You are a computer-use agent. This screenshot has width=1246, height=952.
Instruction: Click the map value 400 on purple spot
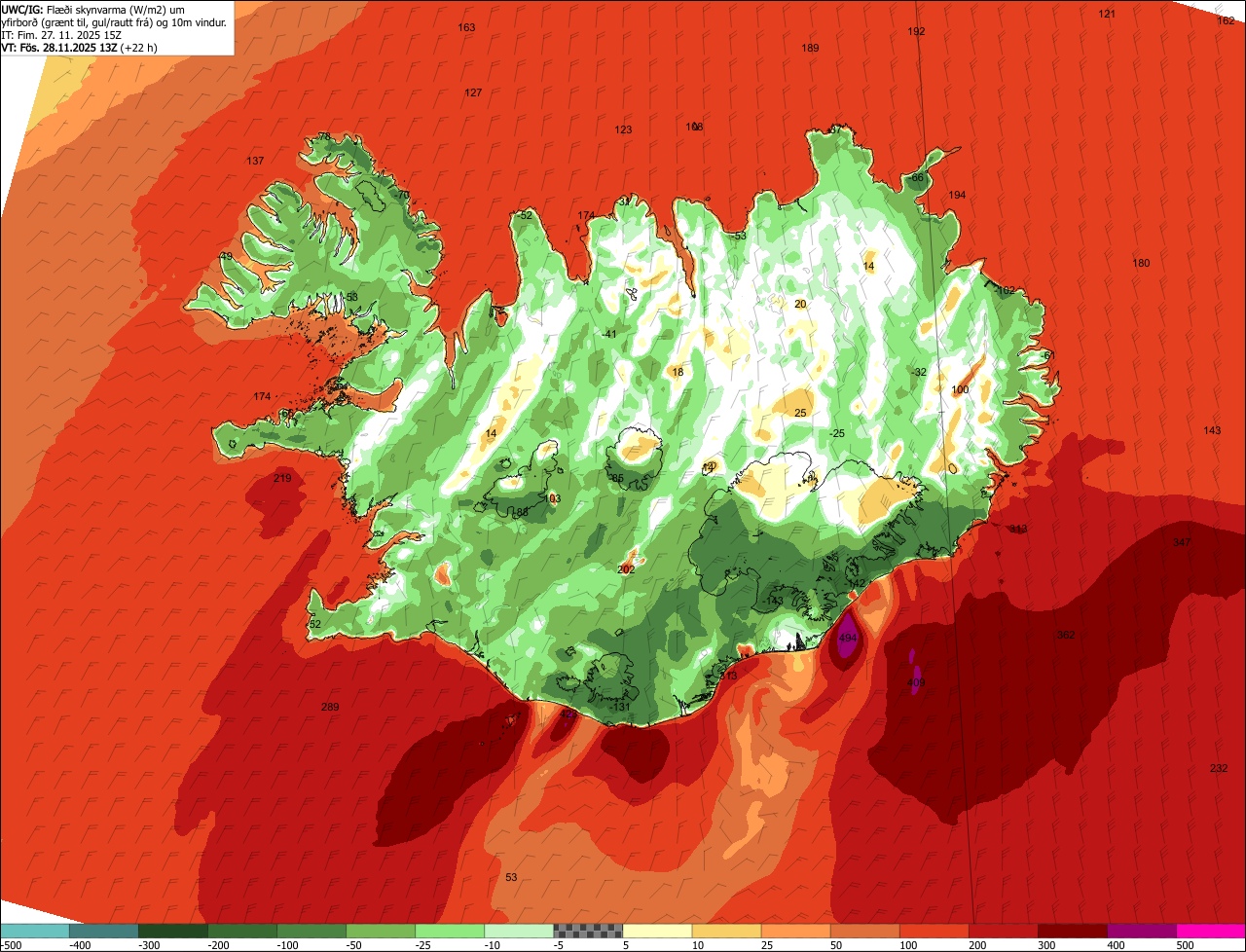[915, 682]
